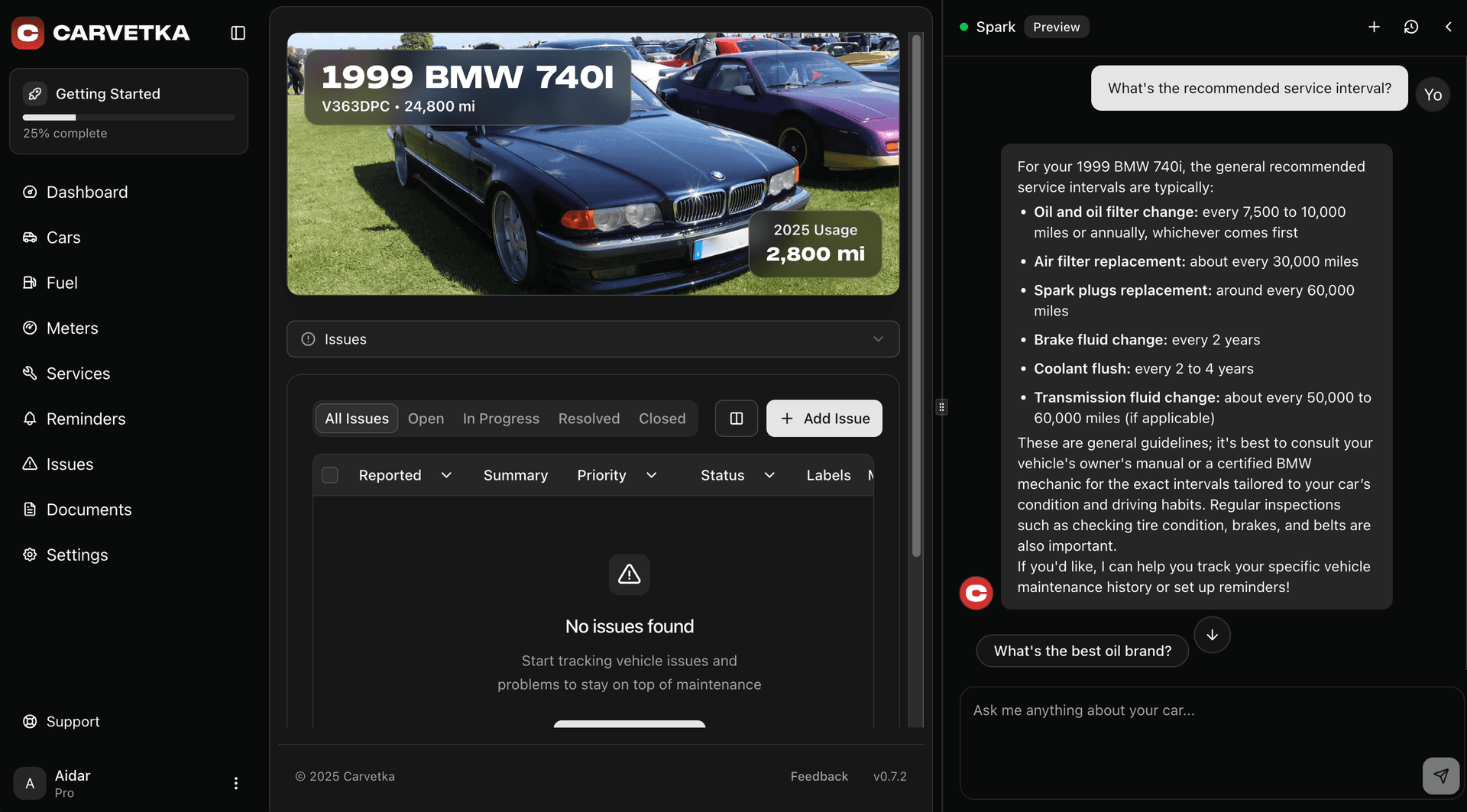1467x812 pixels.
Task: Click the Issues warning triangle icon in sidebar
Action: click(x=30, y=464)
